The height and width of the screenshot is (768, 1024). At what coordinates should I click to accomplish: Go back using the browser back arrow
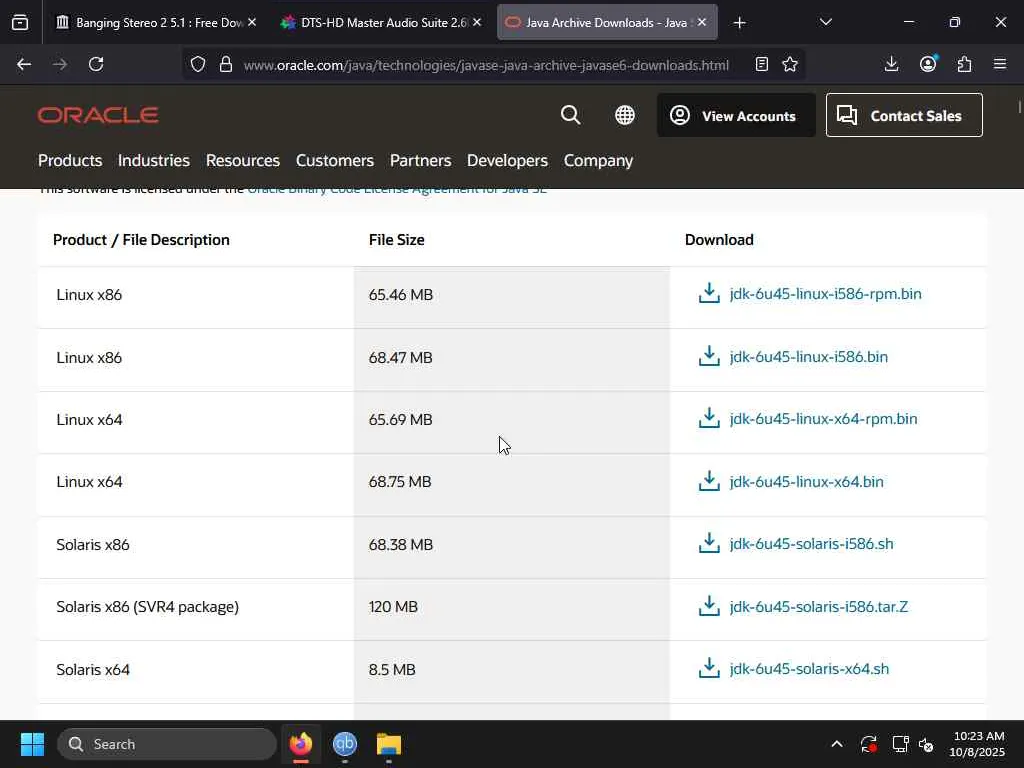click(x=24, y=64)
